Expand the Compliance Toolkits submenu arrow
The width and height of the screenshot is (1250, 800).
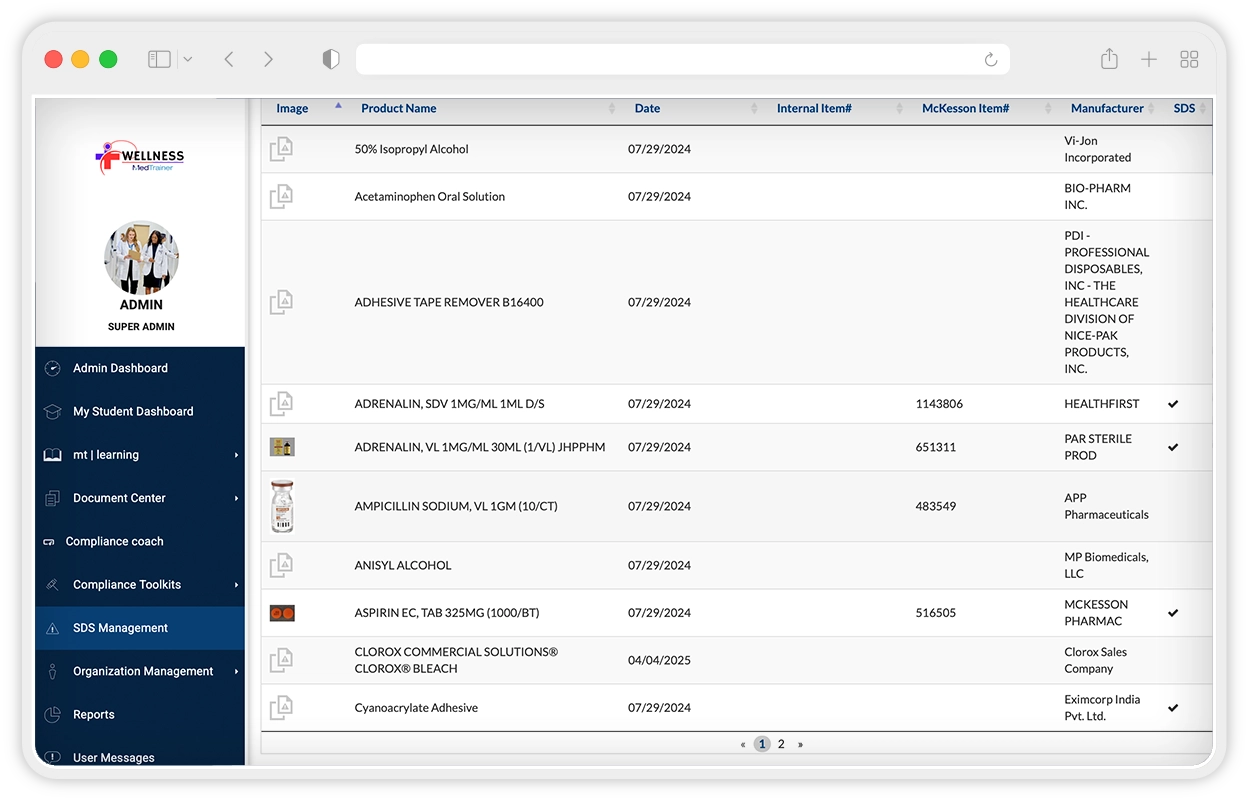click(237, 585)
